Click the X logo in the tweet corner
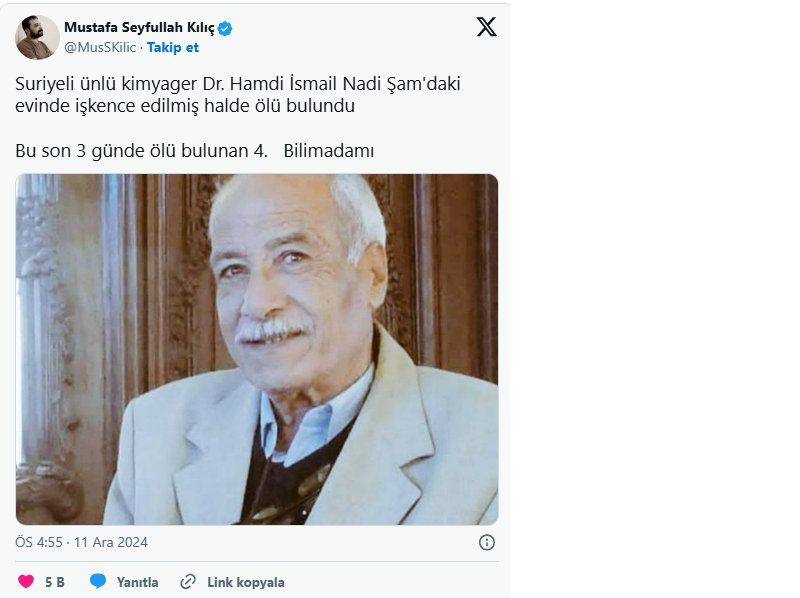The image size is (800, 598). click(486, 27)
